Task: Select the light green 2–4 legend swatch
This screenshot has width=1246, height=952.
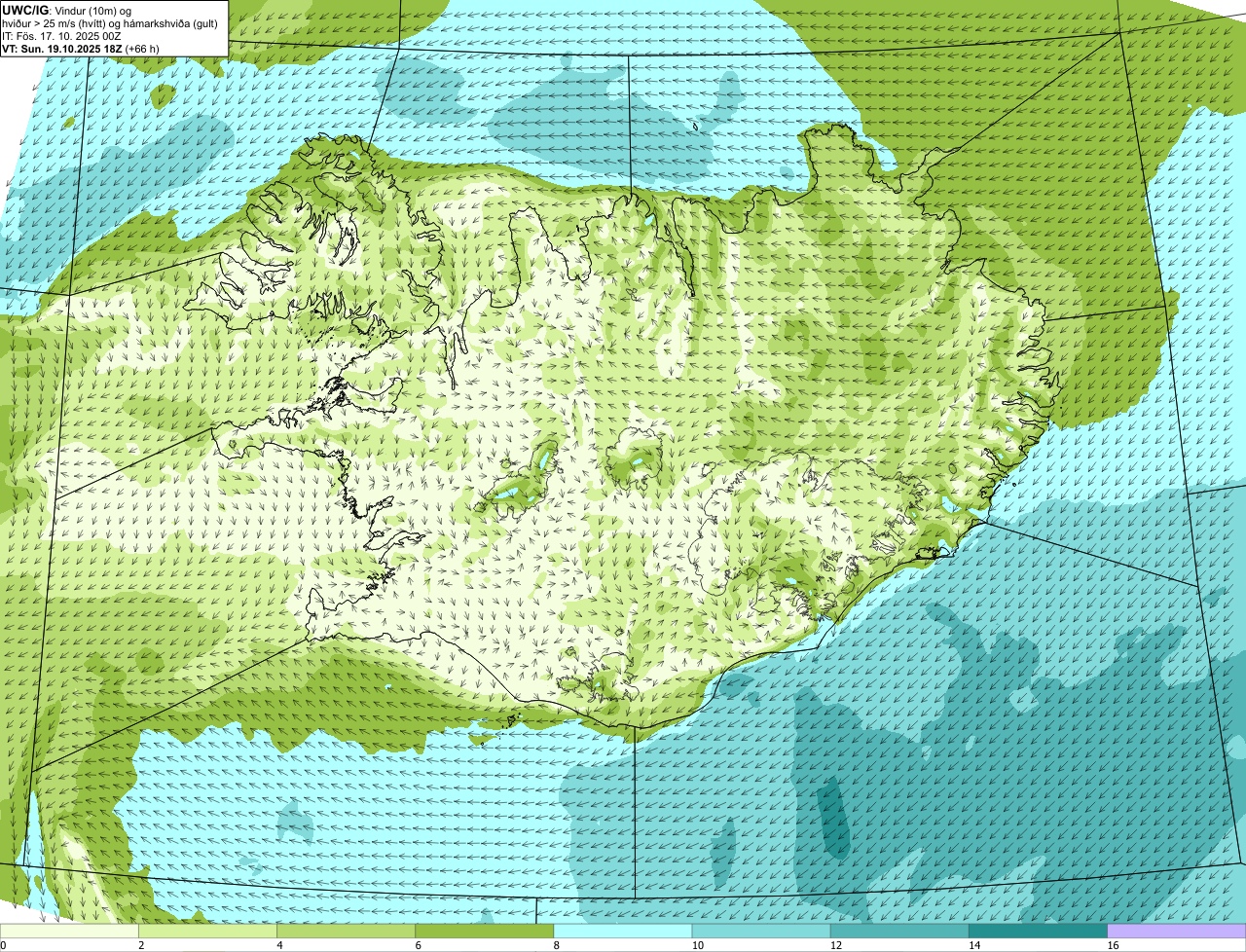Action: click(207, 931)
